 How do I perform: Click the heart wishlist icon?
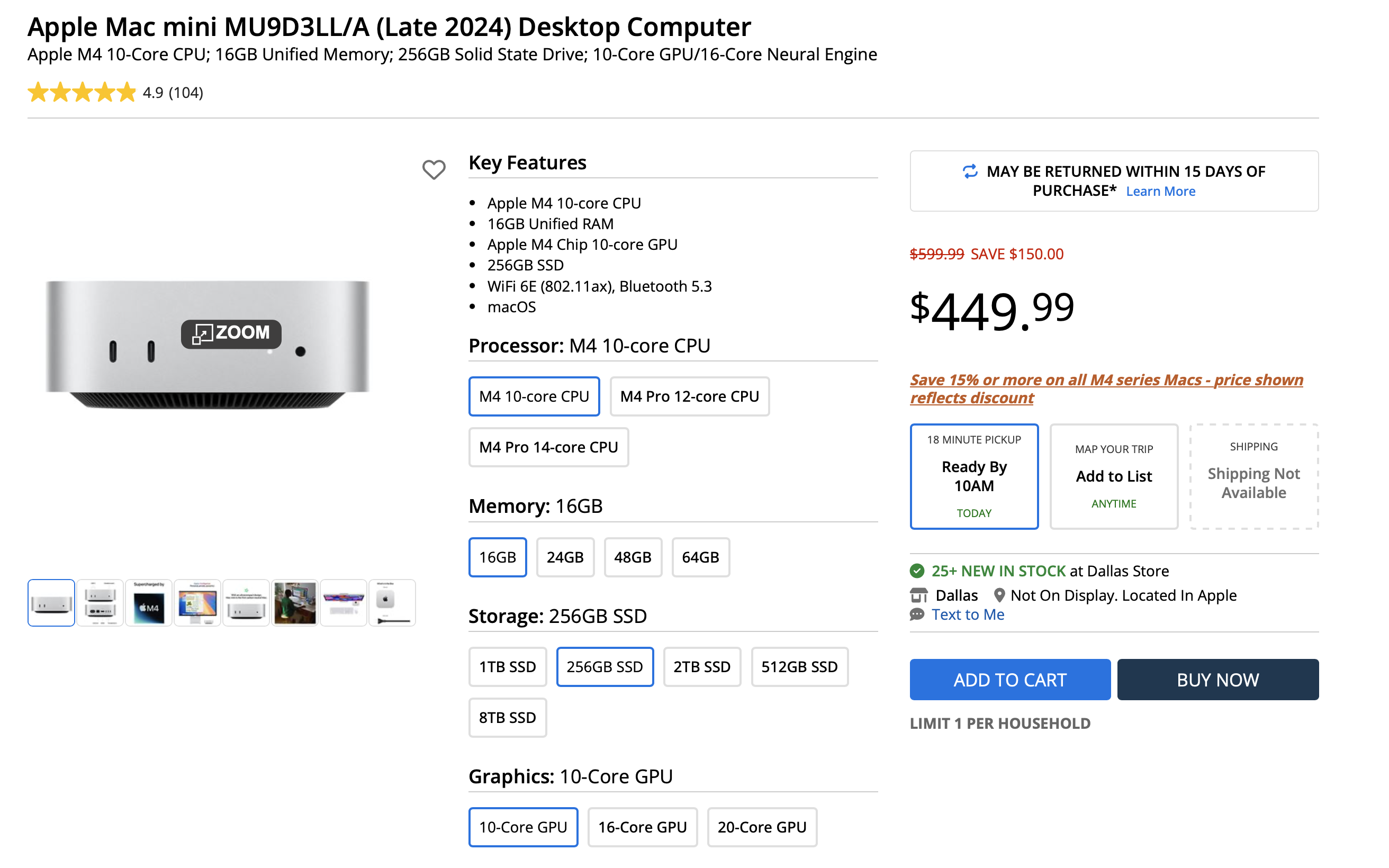click(434, 169)
